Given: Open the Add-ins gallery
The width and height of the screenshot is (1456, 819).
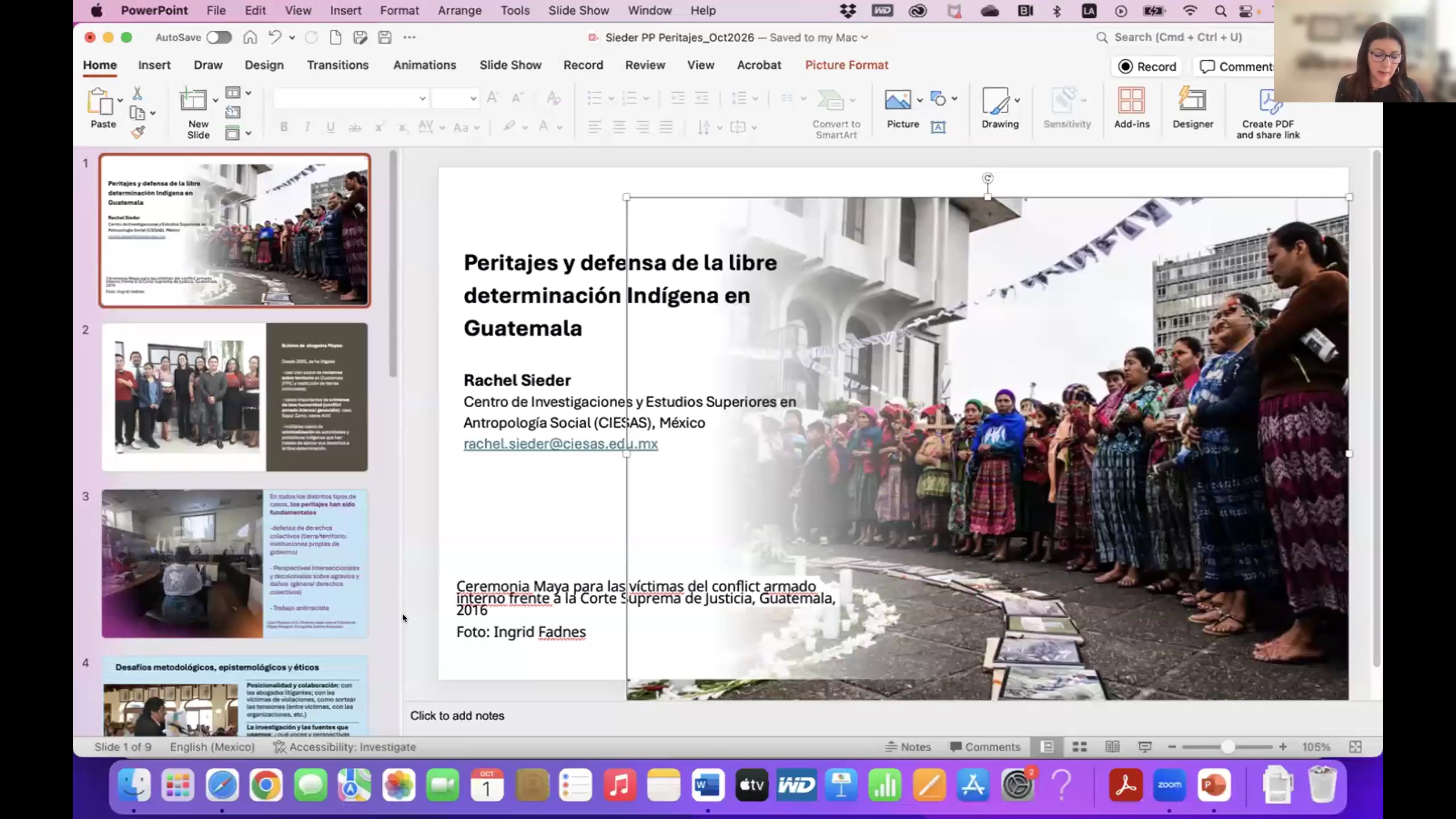Looking at the screenshot, I should (1131, 107).
